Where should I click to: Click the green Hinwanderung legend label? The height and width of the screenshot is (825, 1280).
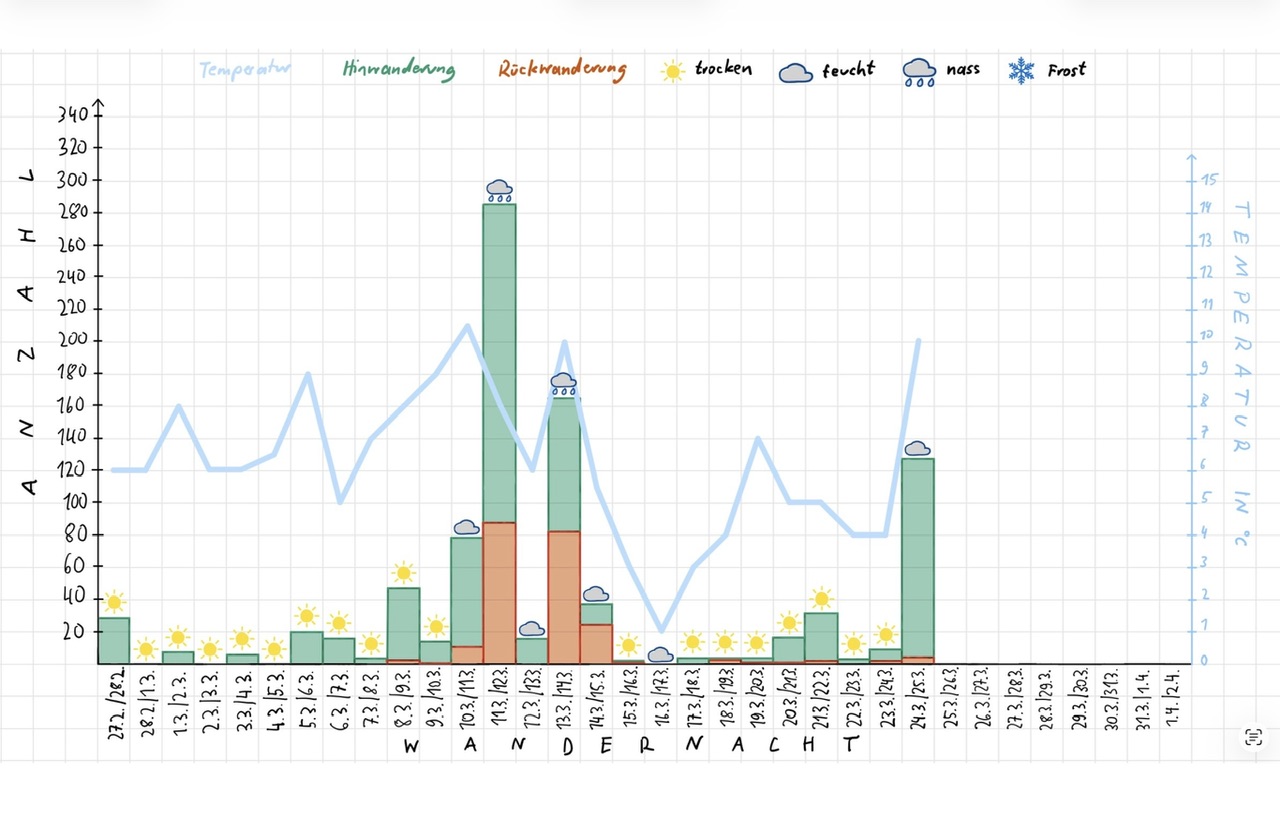pyautogui.click(x=398, y=70)
